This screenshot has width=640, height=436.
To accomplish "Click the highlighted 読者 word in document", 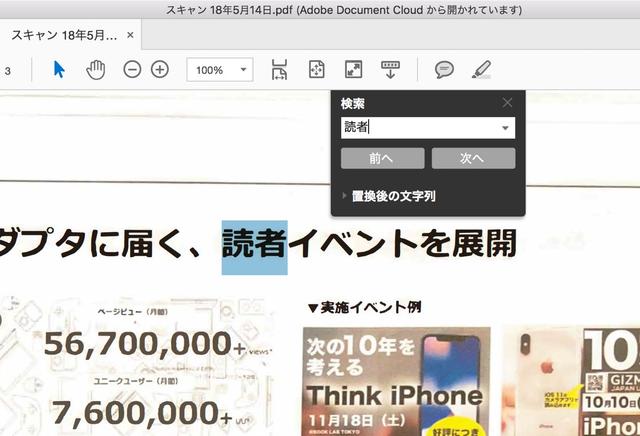I will point(255,247).
